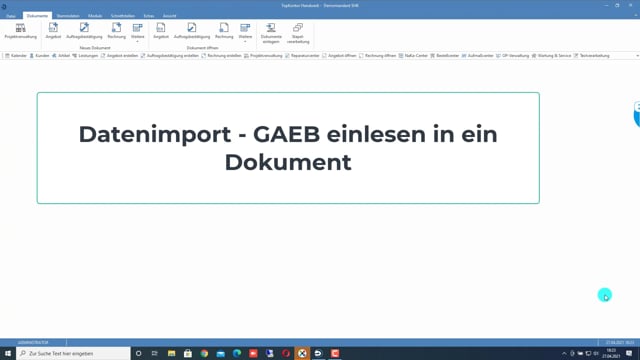Launch Microsoft Edge from the taskbar
Viewport: 640px width, 360px height.
pos(237,353)
